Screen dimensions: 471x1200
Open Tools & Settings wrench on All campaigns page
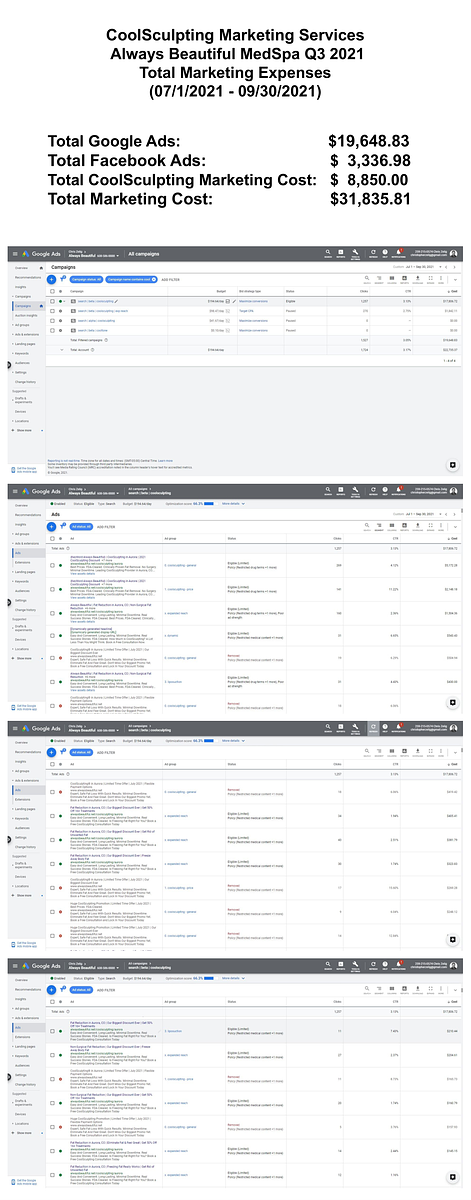point(356,253)
